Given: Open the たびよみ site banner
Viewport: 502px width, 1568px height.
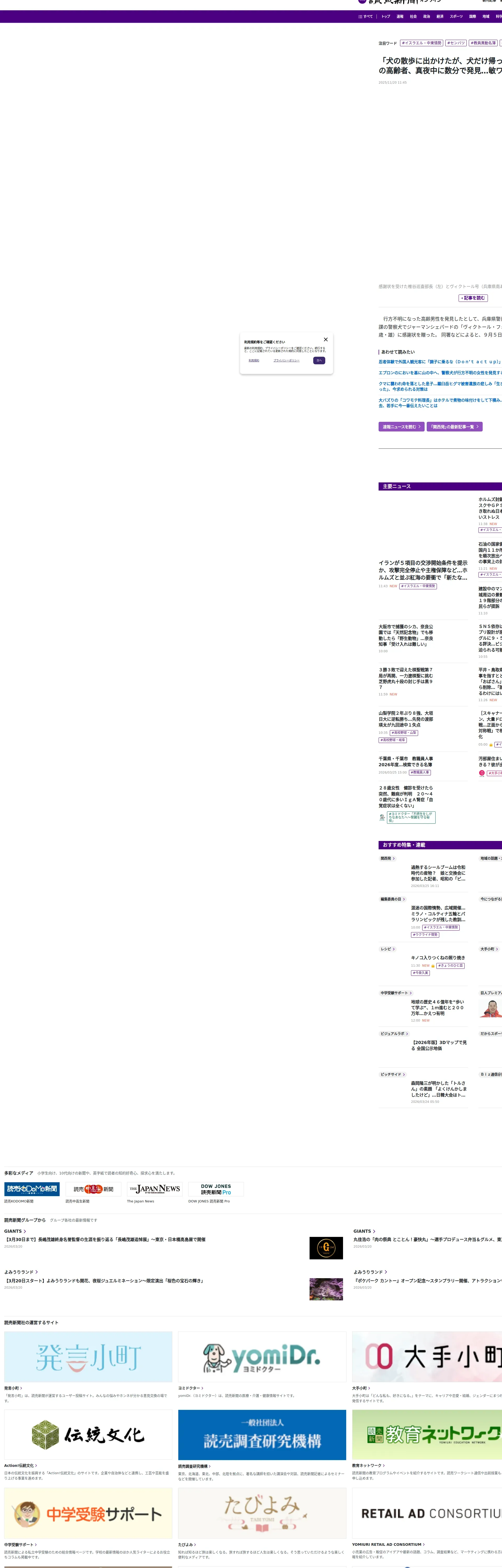Looking at the screenshot, I should coord(262,1513).
